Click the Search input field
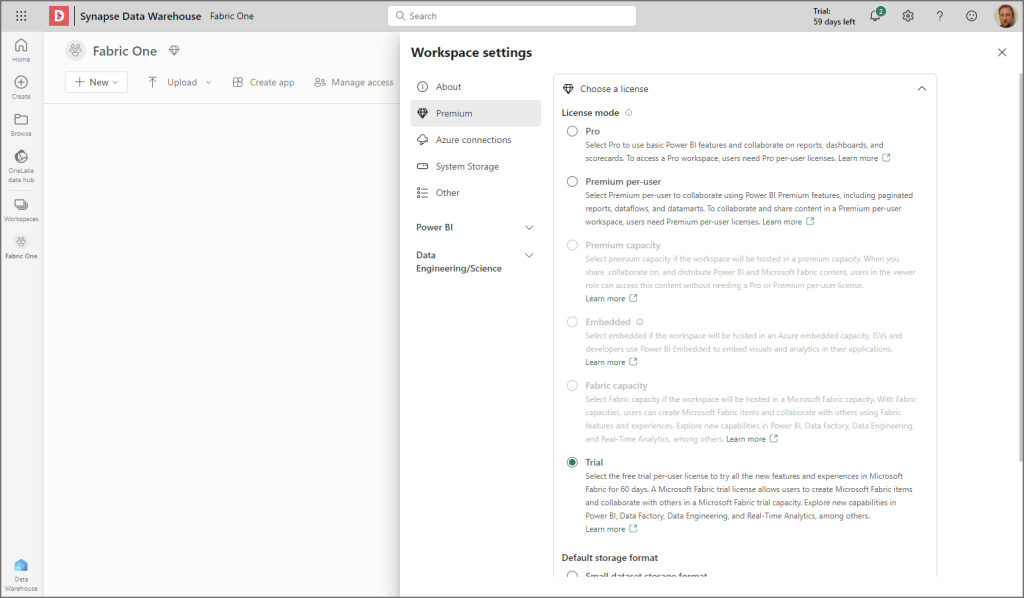This screenshot has height=598, width=1024. tap(512, 16)
